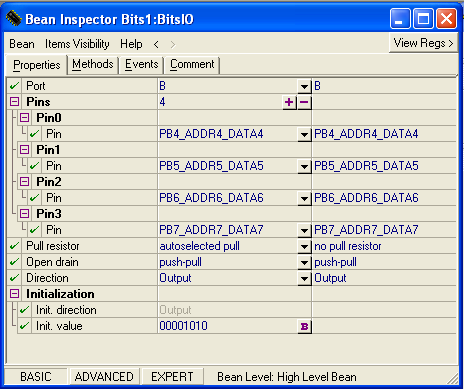Click the green checkmark beside Init. direction

[x=24, y=310]
